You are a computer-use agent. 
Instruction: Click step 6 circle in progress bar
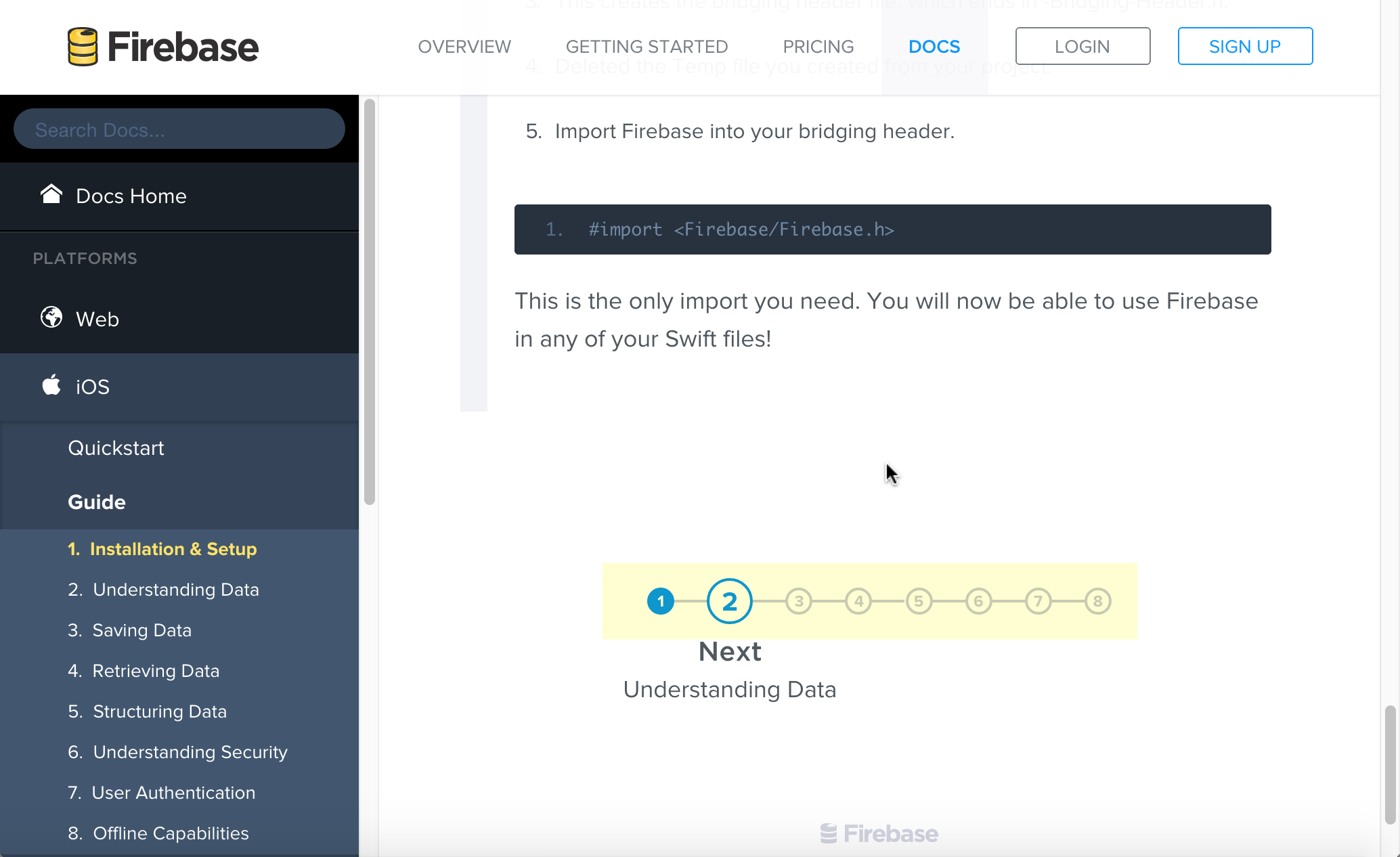[x=978, y=601]
